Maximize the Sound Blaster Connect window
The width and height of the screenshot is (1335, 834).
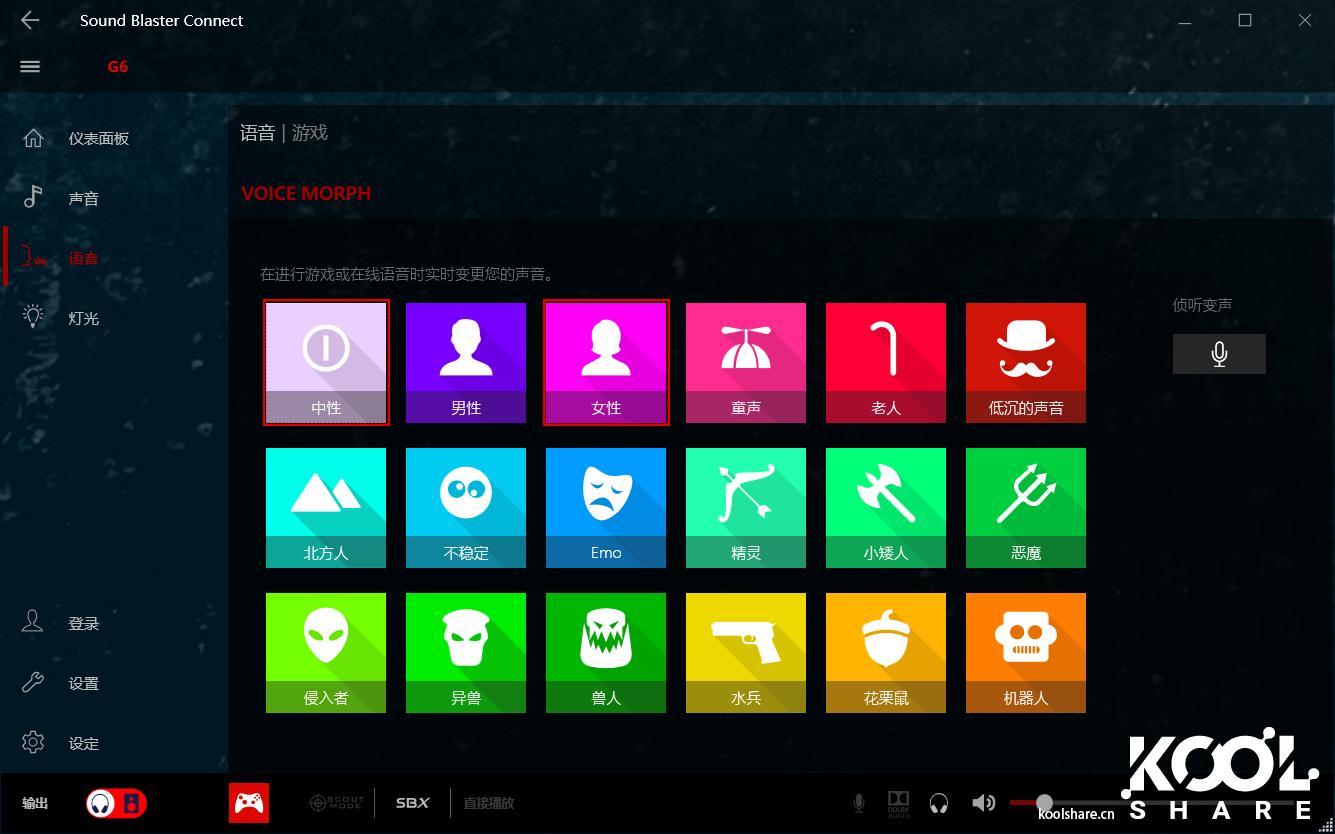1245,20
